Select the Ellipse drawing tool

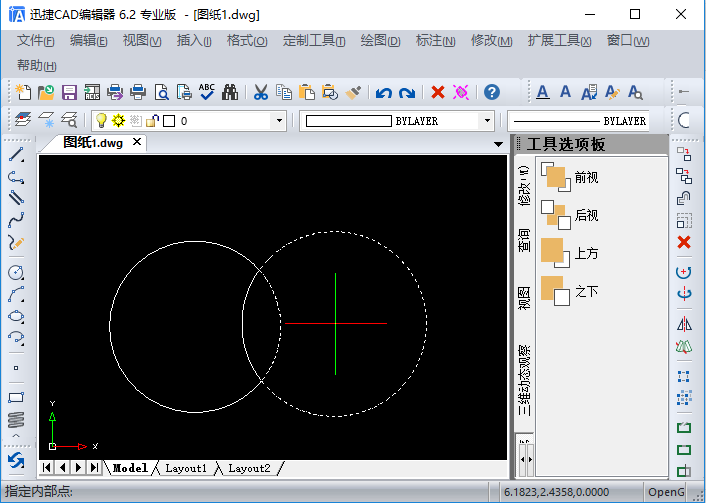pos(16,316)
